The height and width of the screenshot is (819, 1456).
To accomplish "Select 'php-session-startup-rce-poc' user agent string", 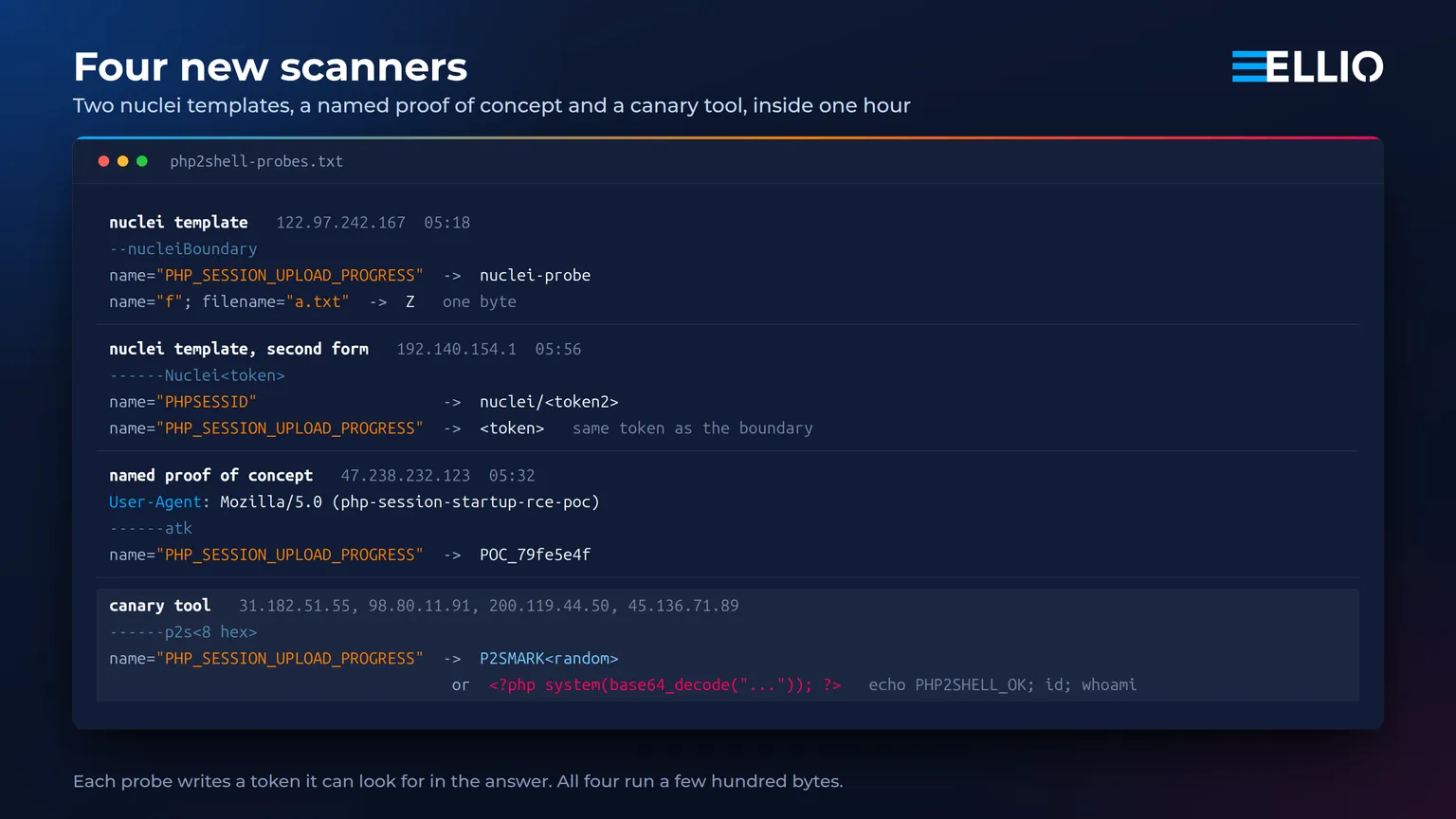I will point(465,502).
